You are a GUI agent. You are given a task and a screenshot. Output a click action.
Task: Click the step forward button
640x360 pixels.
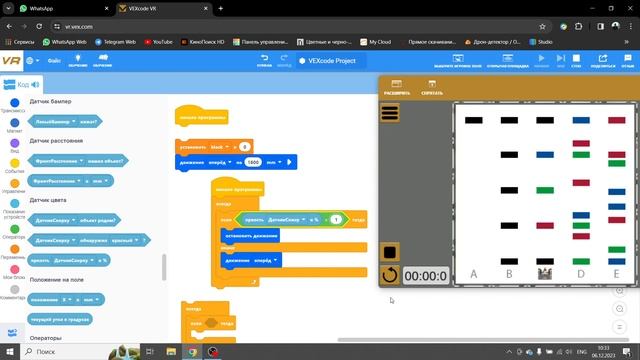click(561, 60)
